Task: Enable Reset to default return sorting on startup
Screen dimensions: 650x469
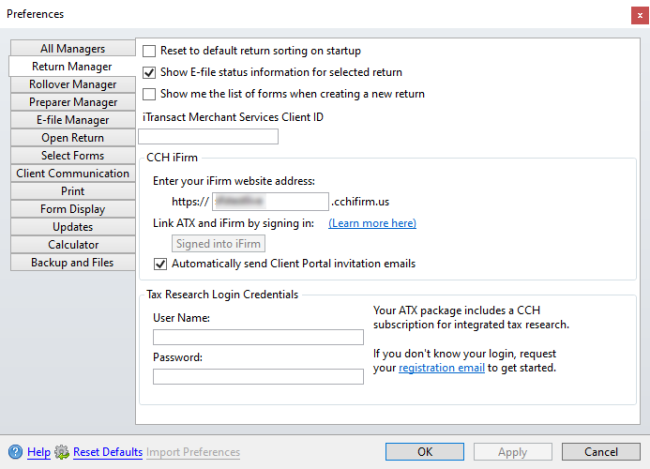Action: point(149,51)
